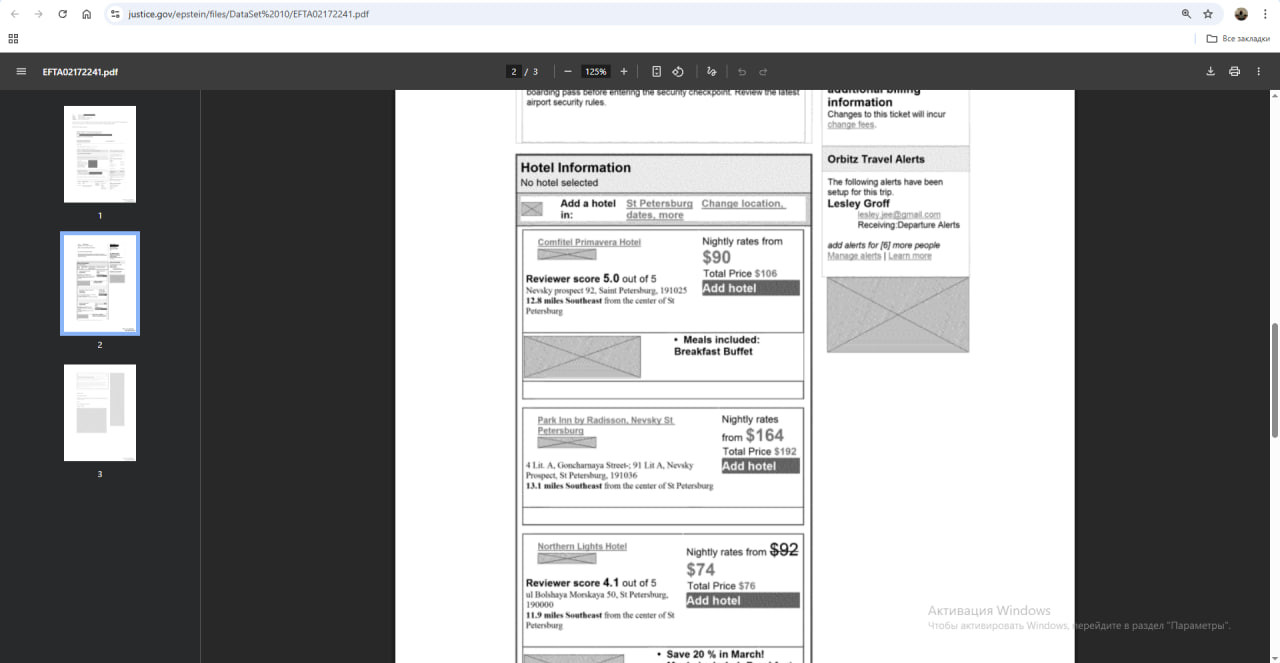The height and width of the screenshot is (663, 1280).
Task: Open the Chrome profile avatar
Action: [x=1241, y=14]
